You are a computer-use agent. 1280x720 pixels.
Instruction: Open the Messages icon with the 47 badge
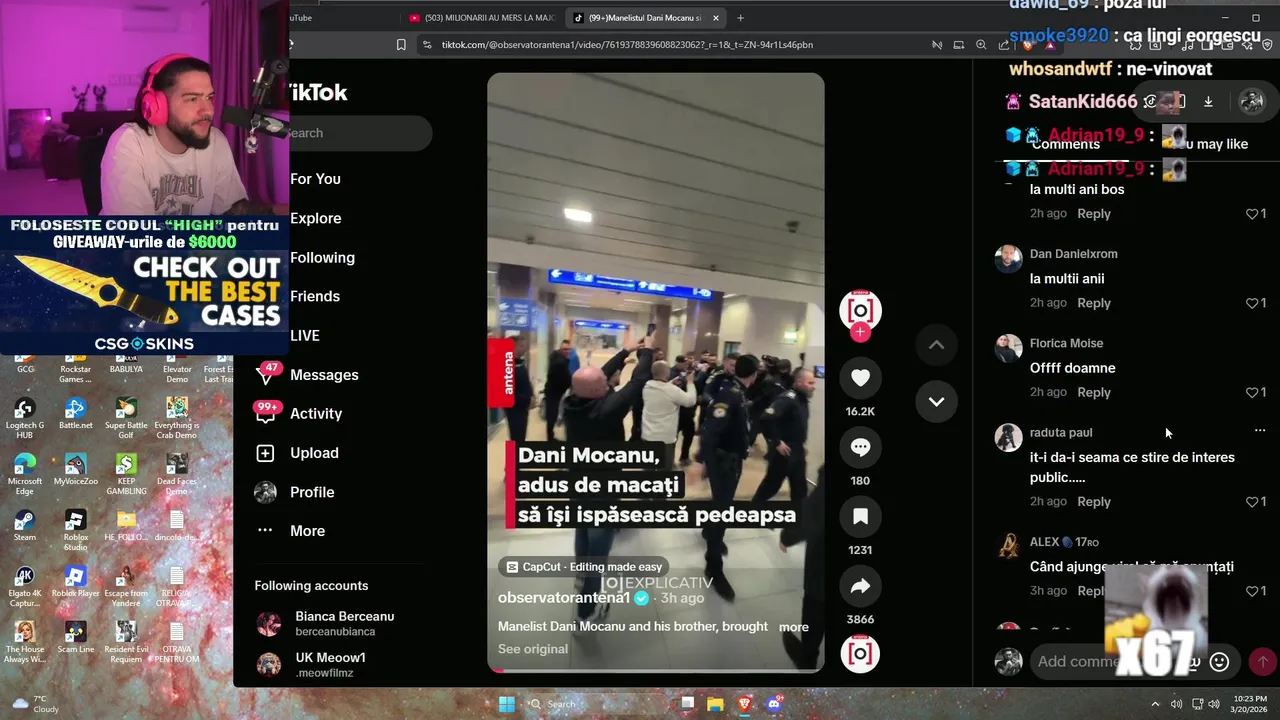(266, 374)
